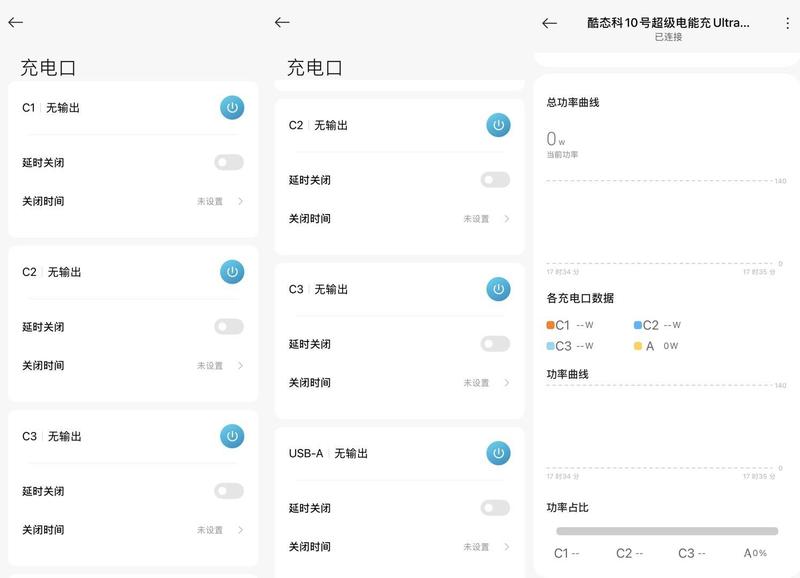Tap the 各充电口数据 heading
This screenshot has width=800, height=578.
580,298
